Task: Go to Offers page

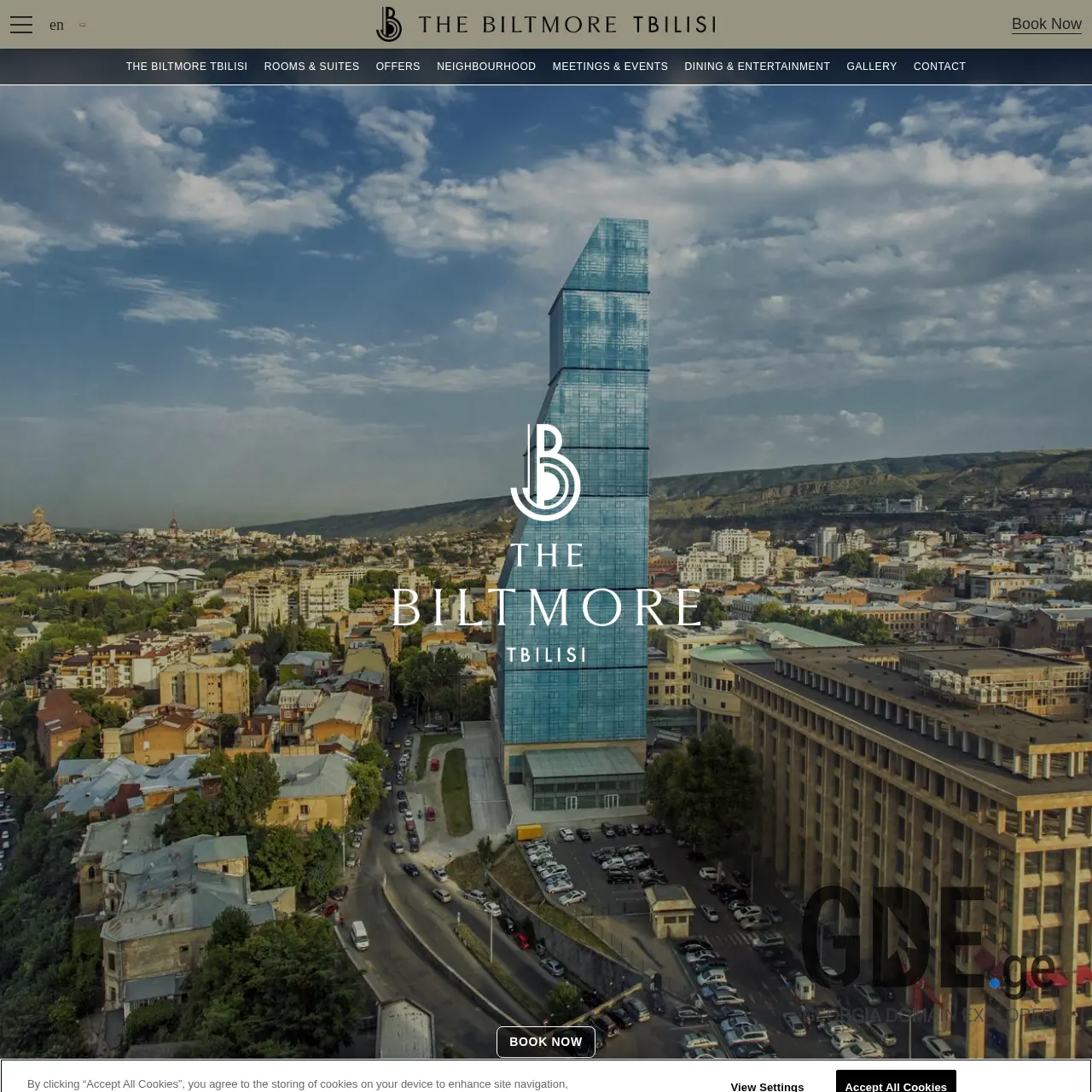Action: pos(398,67)
